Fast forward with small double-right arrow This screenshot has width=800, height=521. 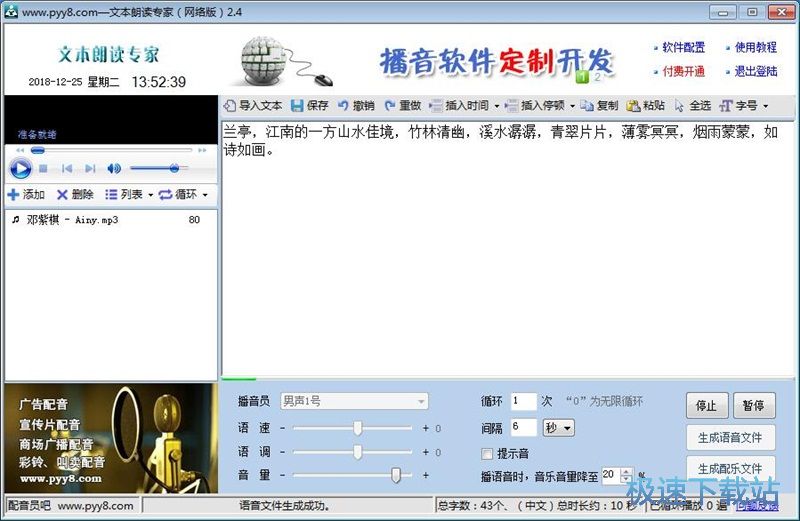pyautogui.click(x=202, y=150)
